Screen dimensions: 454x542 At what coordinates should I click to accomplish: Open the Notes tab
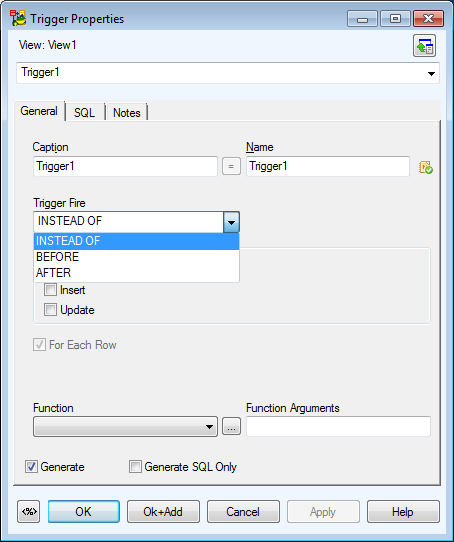[x=127, y=113]
